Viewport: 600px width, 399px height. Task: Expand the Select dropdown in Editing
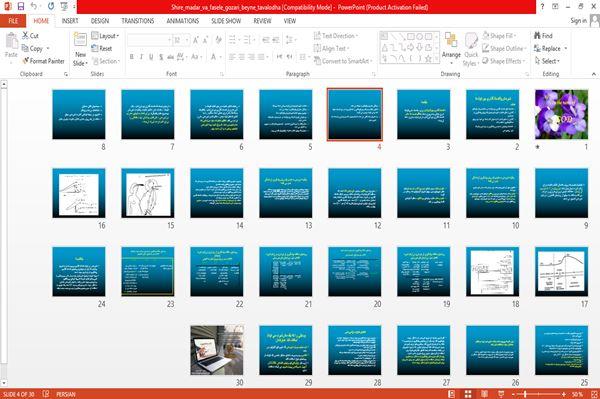click(x=547, y=61)
